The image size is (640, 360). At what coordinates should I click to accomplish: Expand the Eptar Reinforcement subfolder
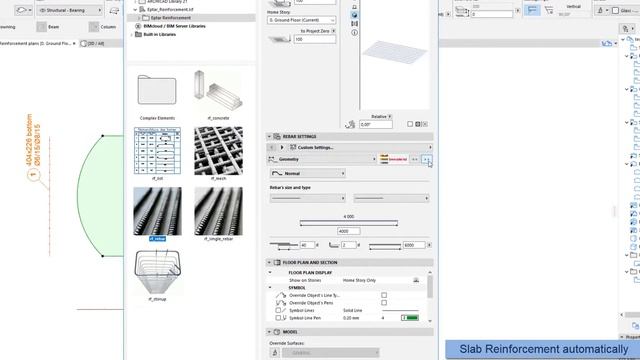pos(139,18)
